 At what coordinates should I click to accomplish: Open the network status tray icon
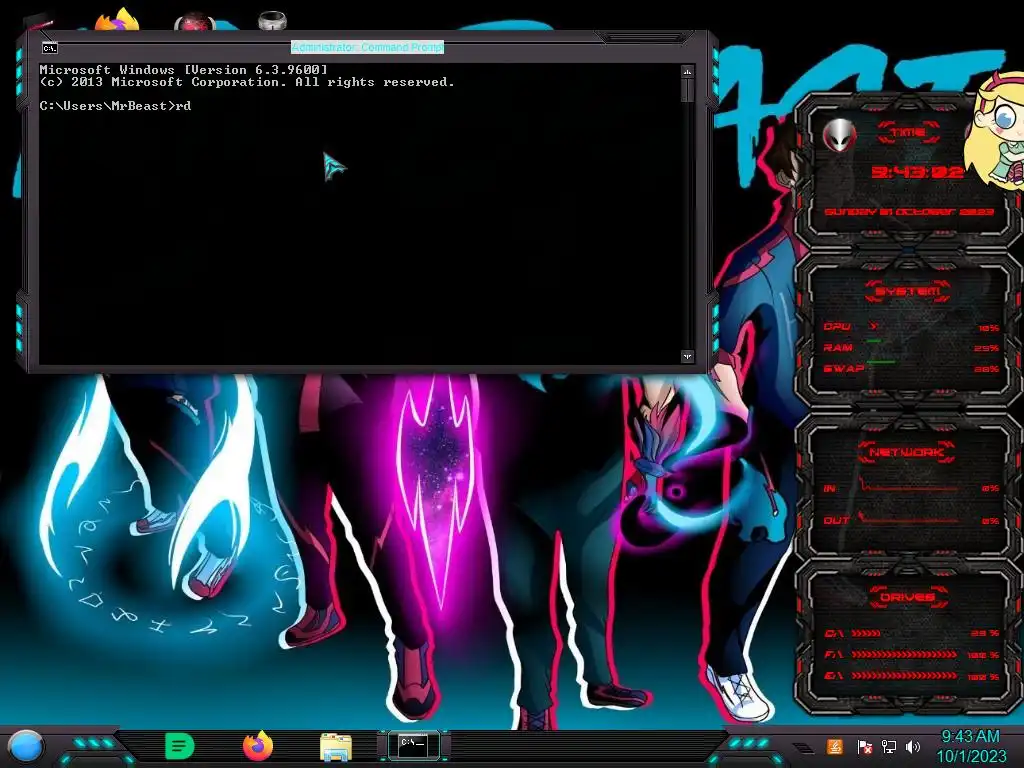coord(888,746)
